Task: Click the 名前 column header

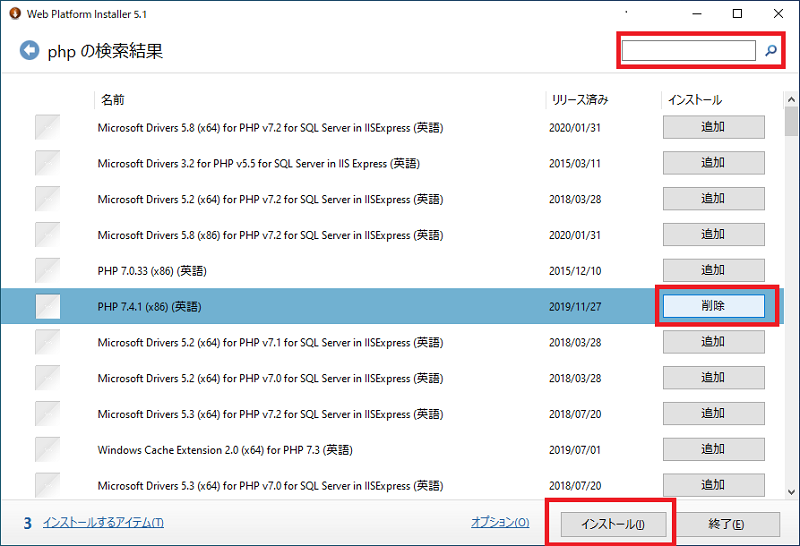Action: (x=113, y=100)
